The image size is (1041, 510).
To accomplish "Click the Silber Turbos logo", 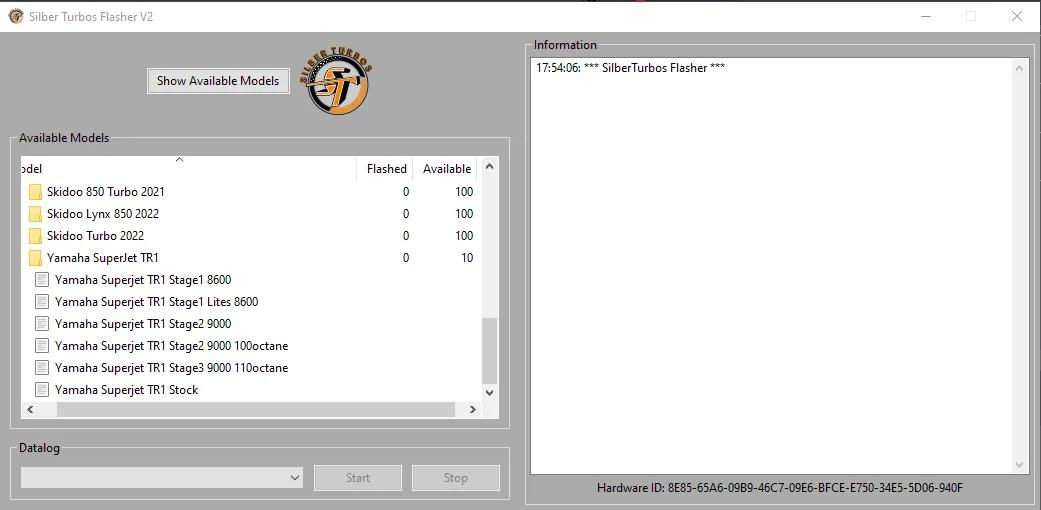I will pos(338,80).
